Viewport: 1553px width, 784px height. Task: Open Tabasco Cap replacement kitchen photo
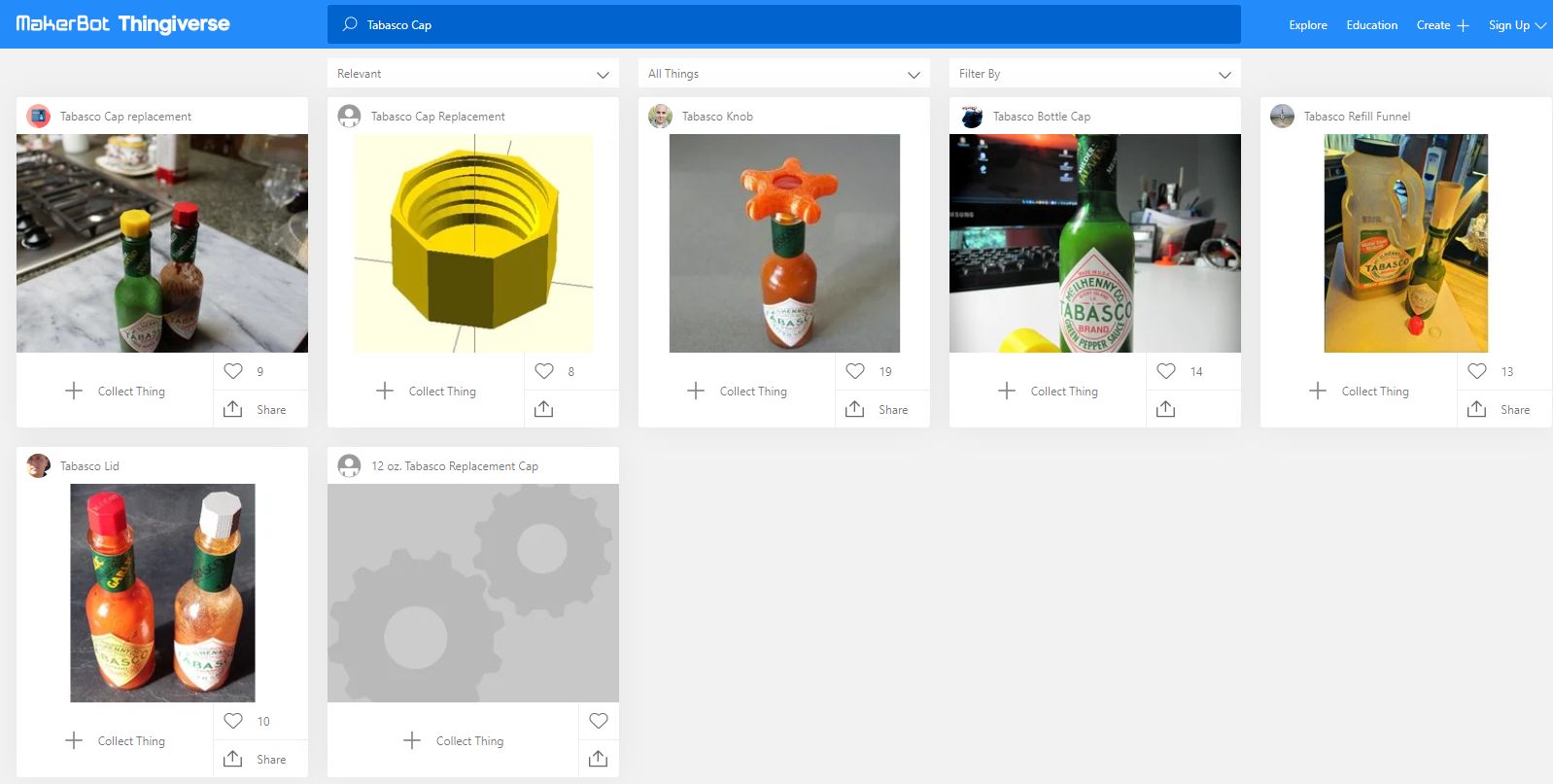tap(162, 243)
